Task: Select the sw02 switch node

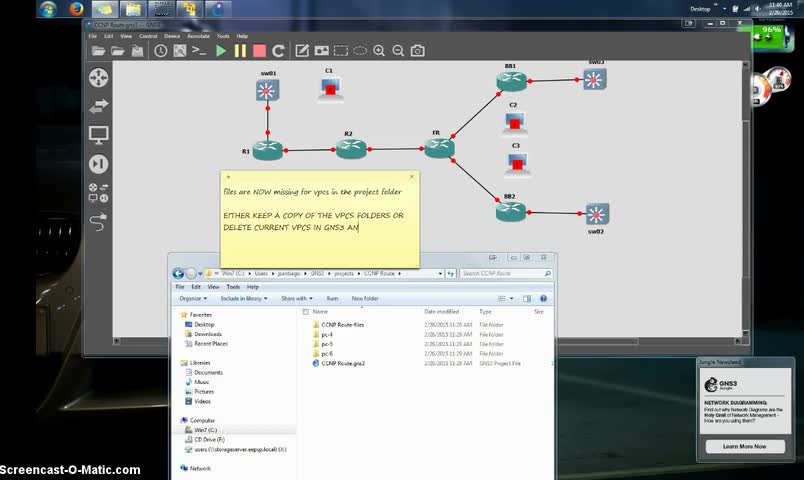Action: click(x=597, y=214)
